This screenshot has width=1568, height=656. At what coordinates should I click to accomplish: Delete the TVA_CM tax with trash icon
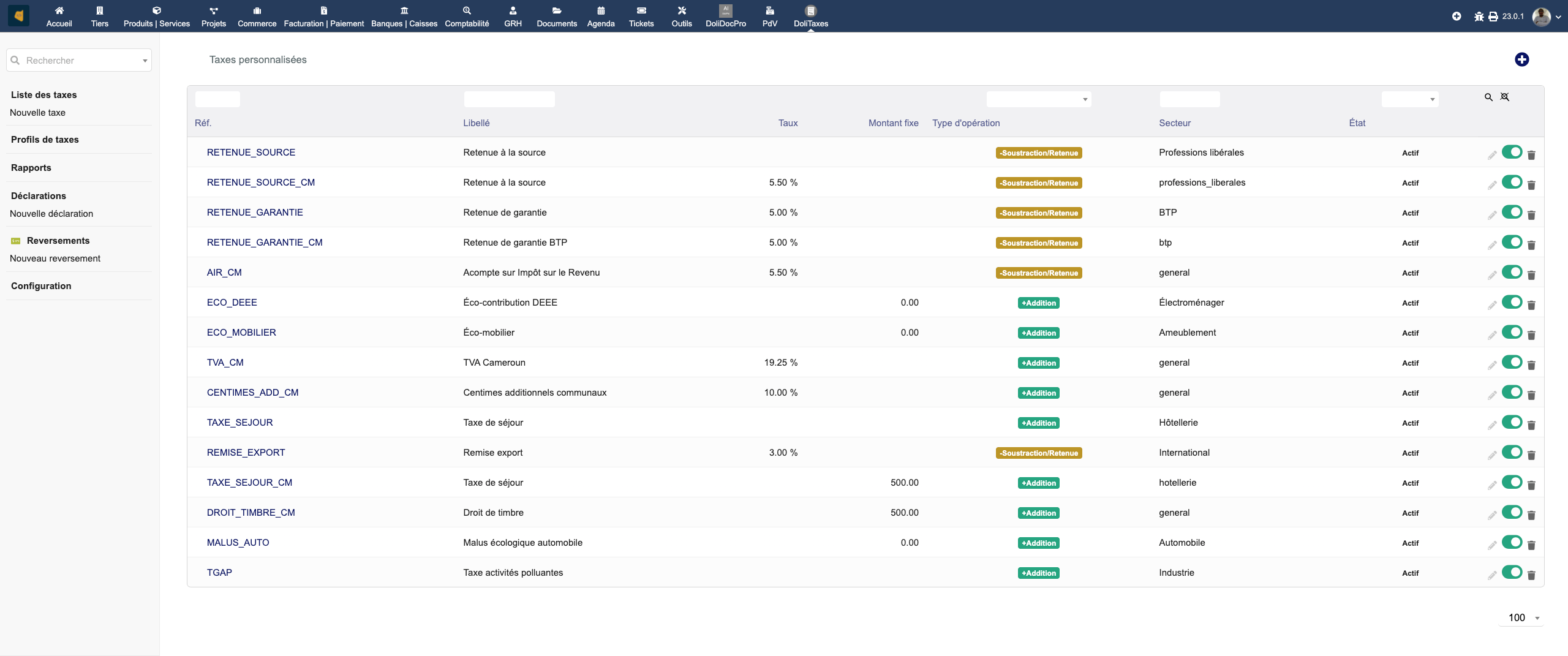point(1531,365)
